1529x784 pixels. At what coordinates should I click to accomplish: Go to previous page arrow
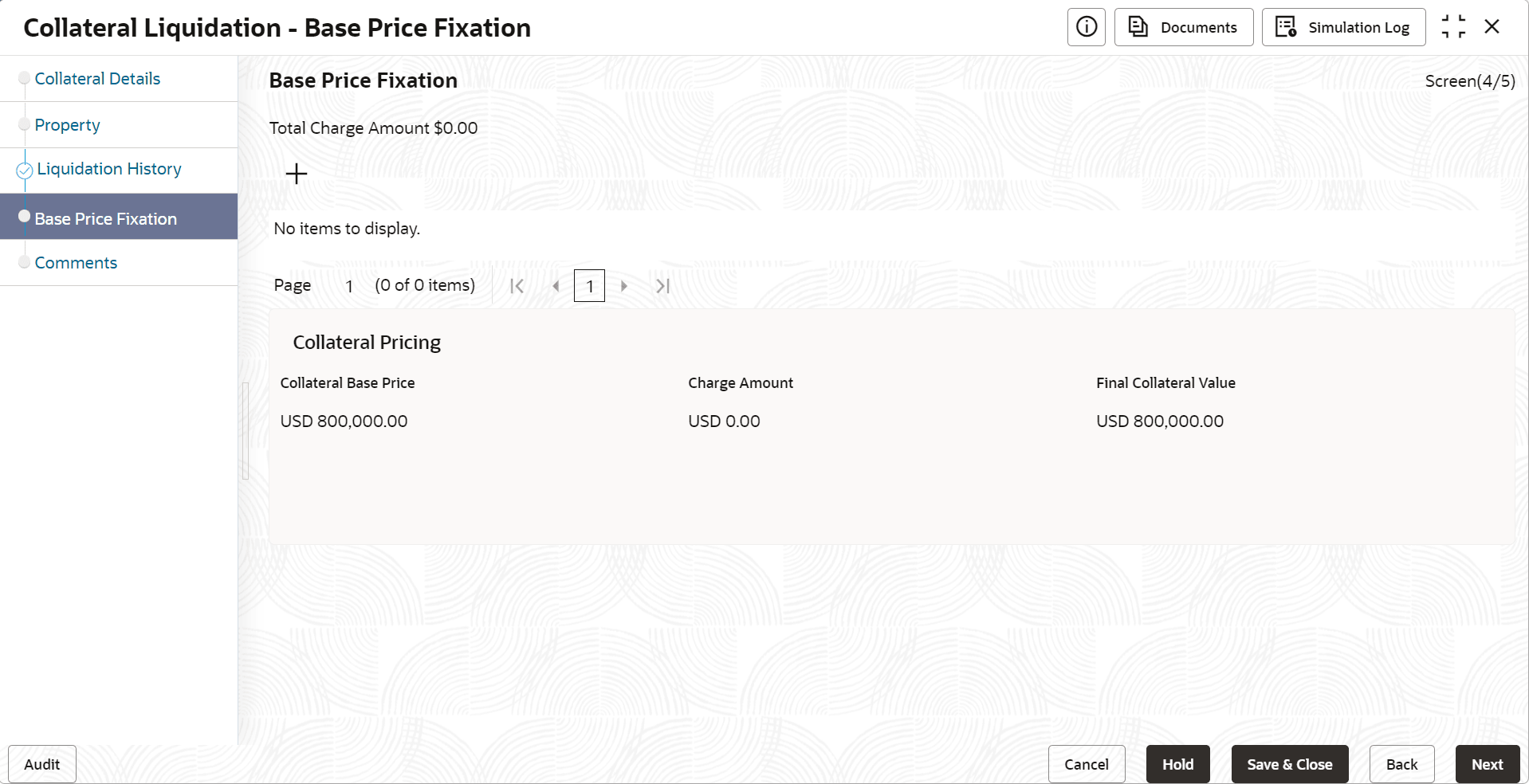pos(556,286)
